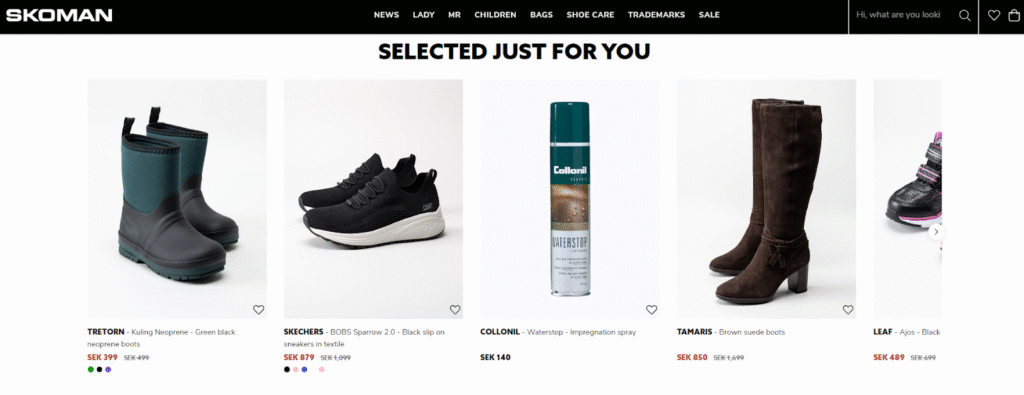Open the LADY menu
The width and height of the screenshot is (1024, 395).
point(423,15)
